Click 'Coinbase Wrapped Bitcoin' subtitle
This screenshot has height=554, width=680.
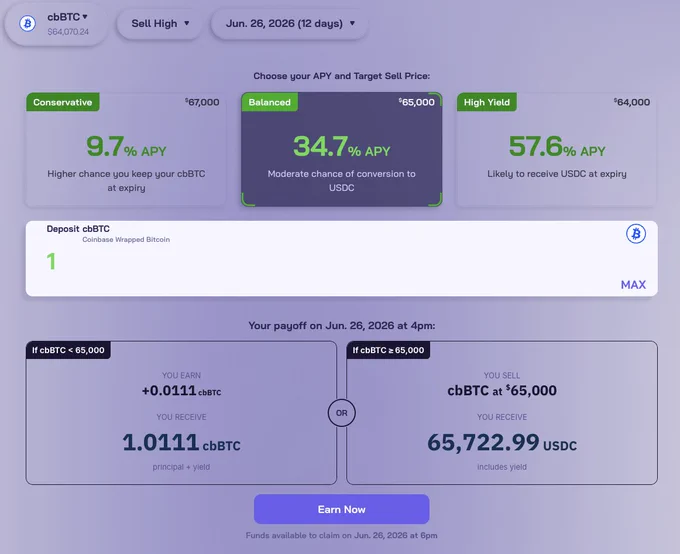coord(126,239)
